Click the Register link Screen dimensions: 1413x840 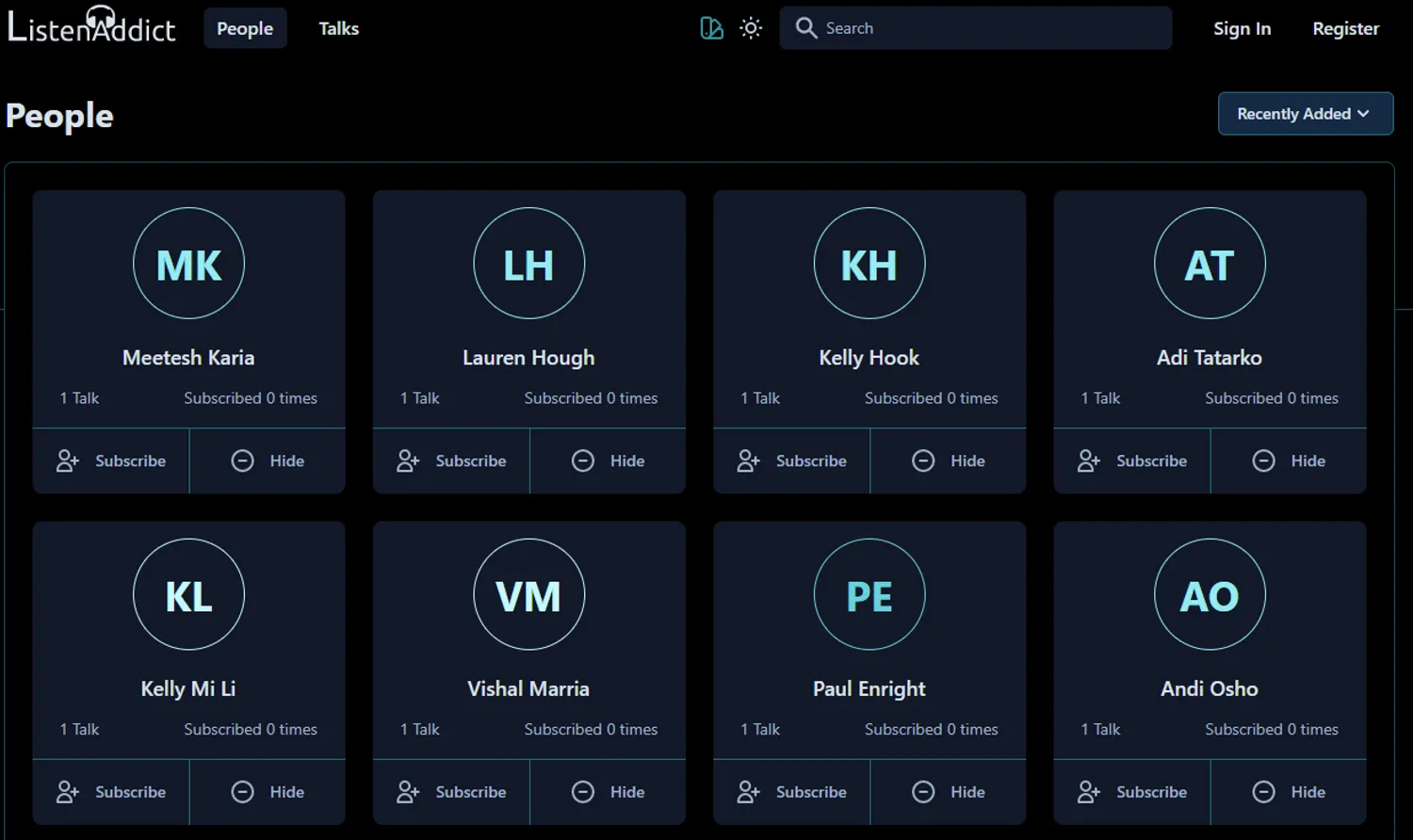coord(1345,28)
